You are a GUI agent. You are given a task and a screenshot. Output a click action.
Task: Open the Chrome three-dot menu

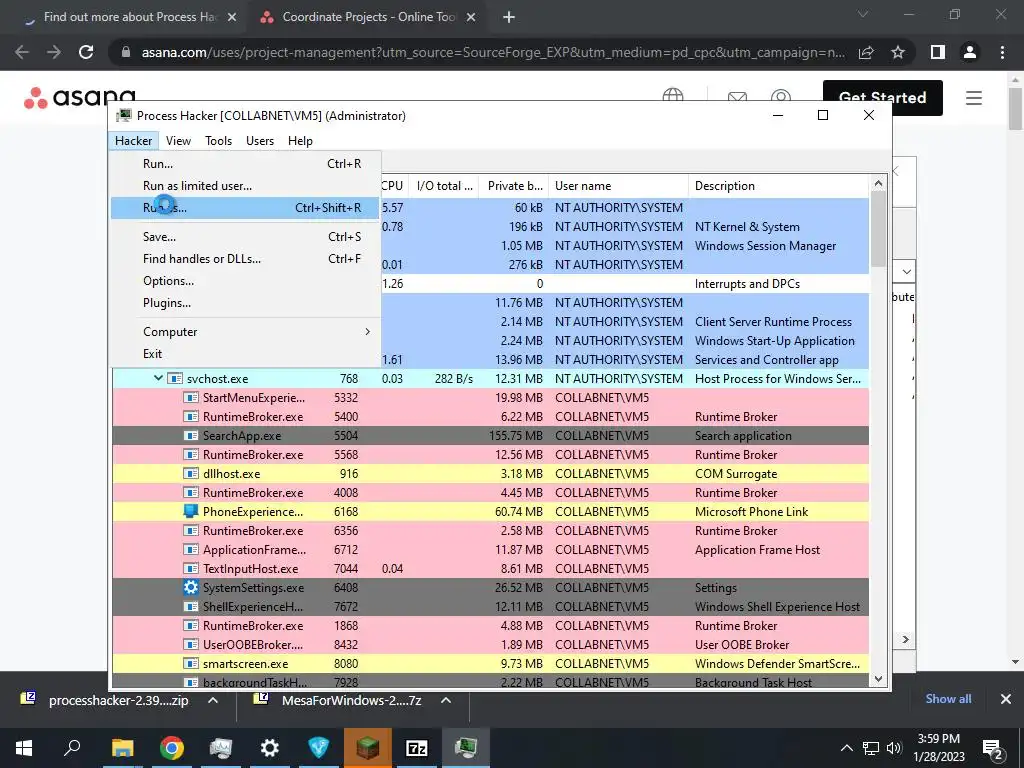[x=1002, y=52]
